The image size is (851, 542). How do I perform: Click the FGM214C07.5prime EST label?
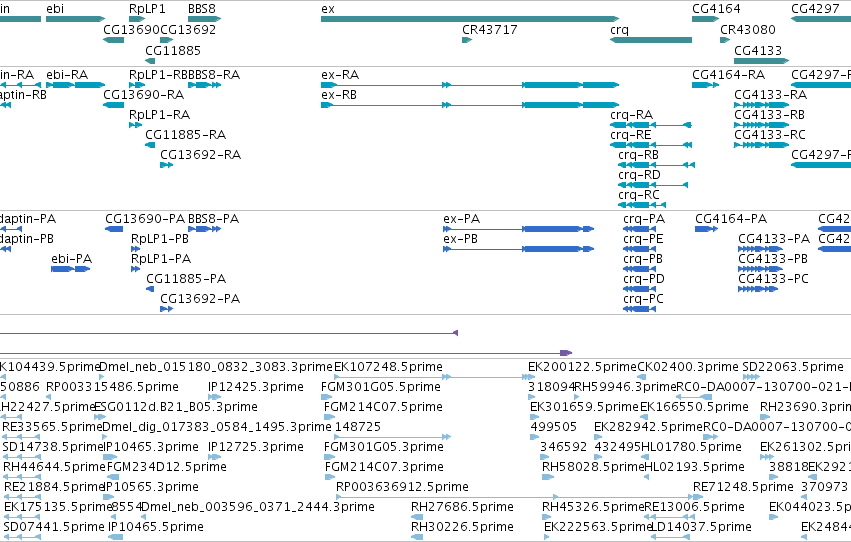383,407
